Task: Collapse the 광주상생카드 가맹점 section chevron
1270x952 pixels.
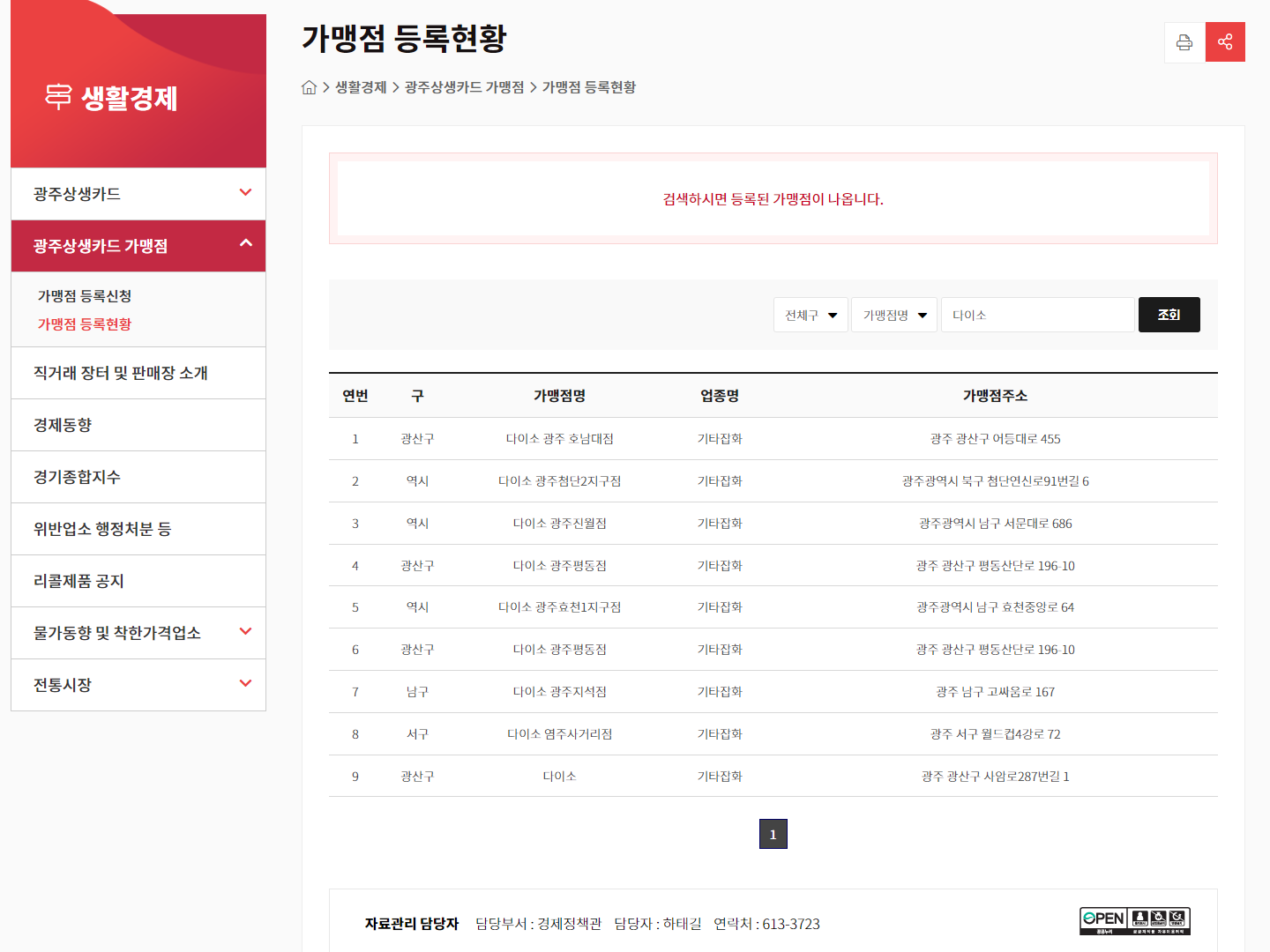Action: pyautogui.click(x=245, y=243)
